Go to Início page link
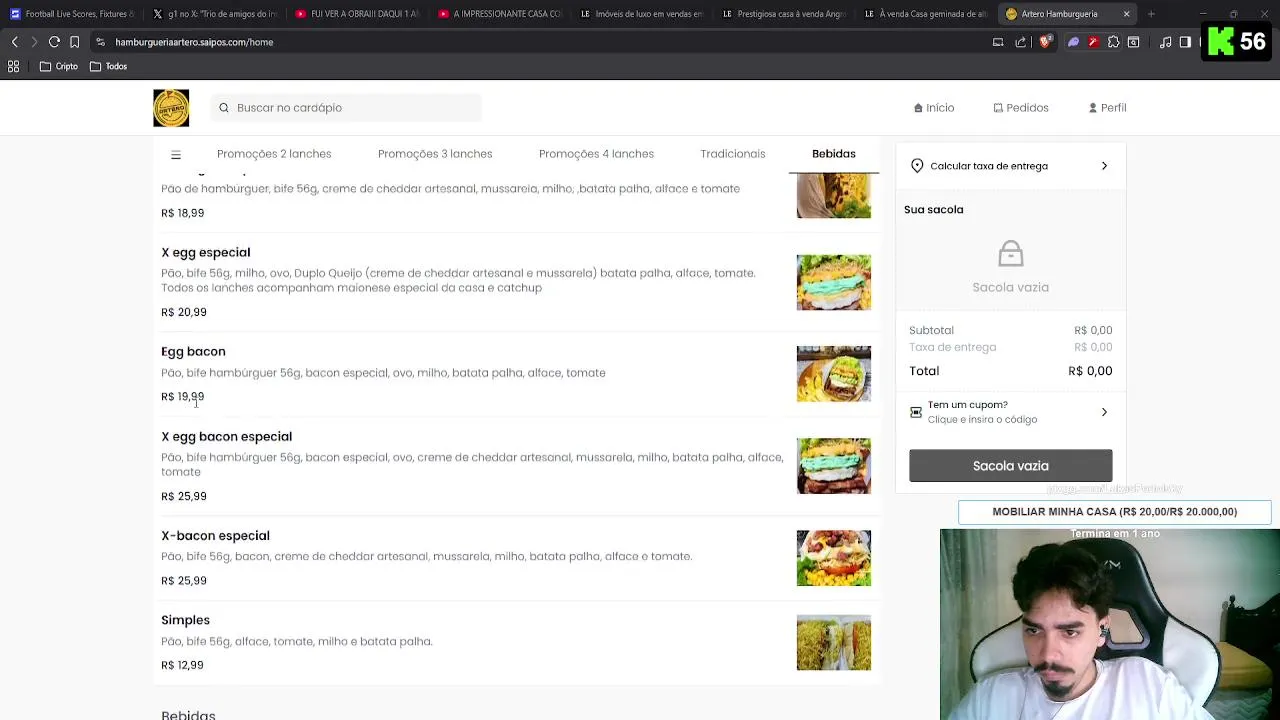 pos(934,108)
